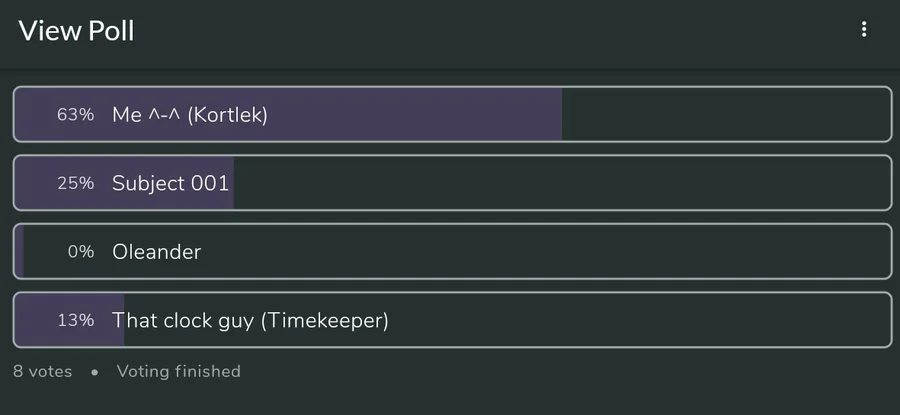Select the Subject 001 poll option label
The height and width of the screenshot is (415, 900).
tap(170, 183)
